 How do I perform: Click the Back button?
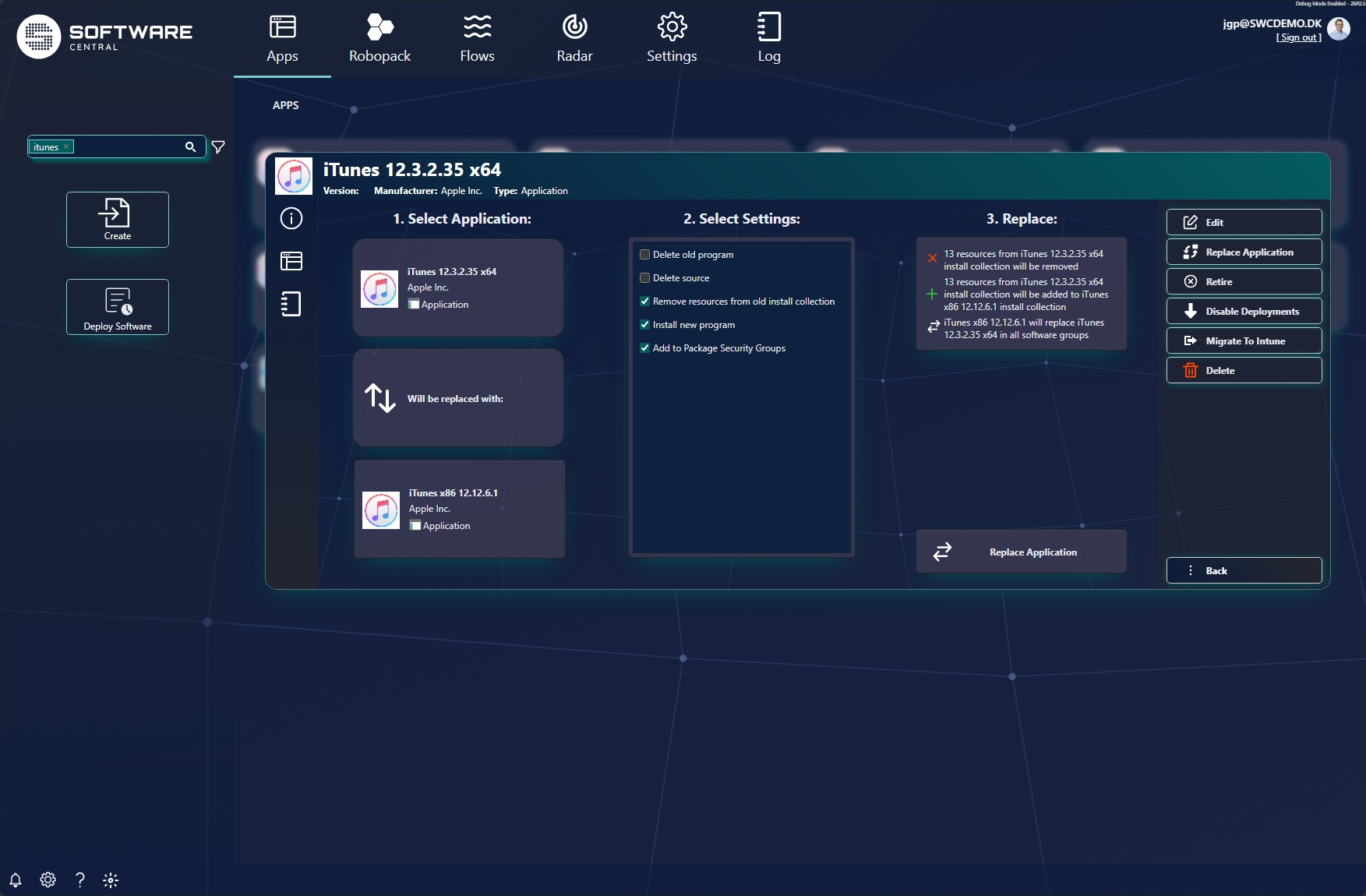[1244, 570]
